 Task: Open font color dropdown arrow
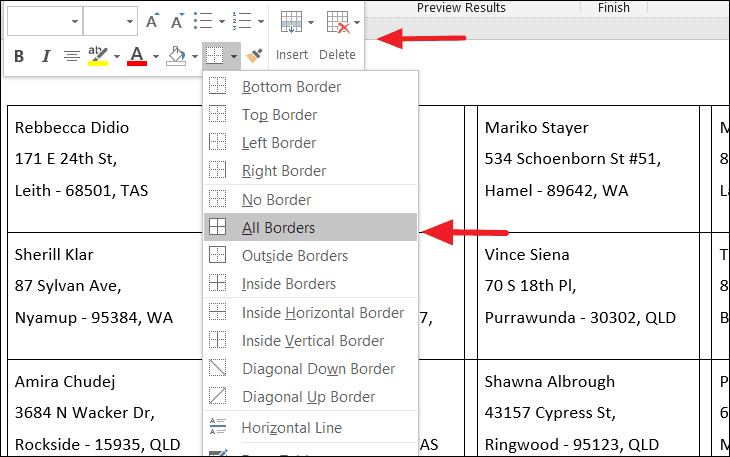click(156, 57)
